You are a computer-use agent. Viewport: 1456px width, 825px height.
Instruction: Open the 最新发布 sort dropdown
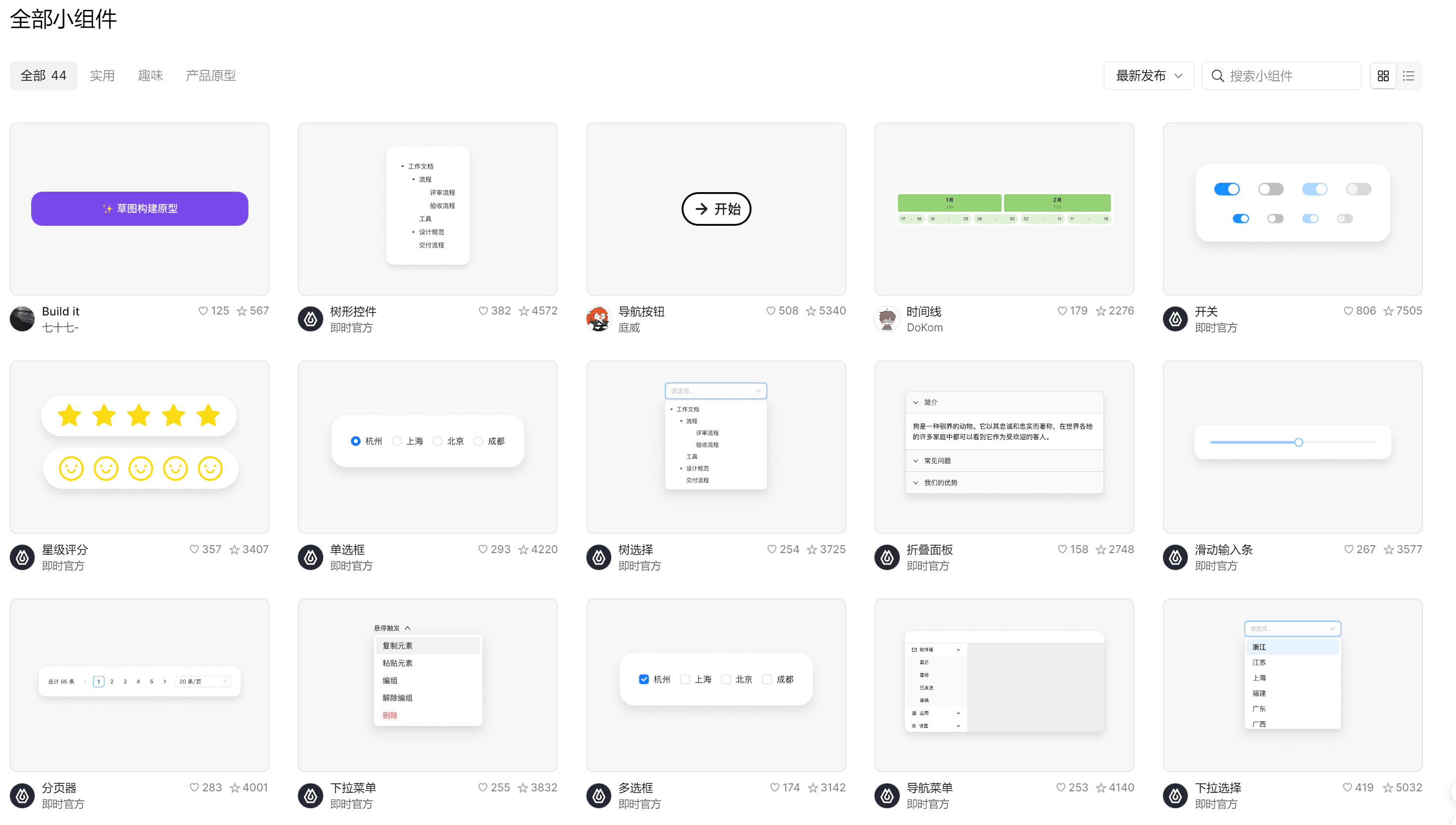point(1148,76)
